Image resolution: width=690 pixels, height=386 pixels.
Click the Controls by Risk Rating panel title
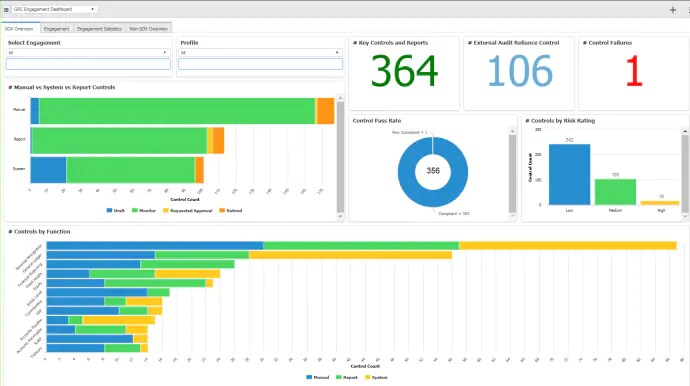point(560,121)
